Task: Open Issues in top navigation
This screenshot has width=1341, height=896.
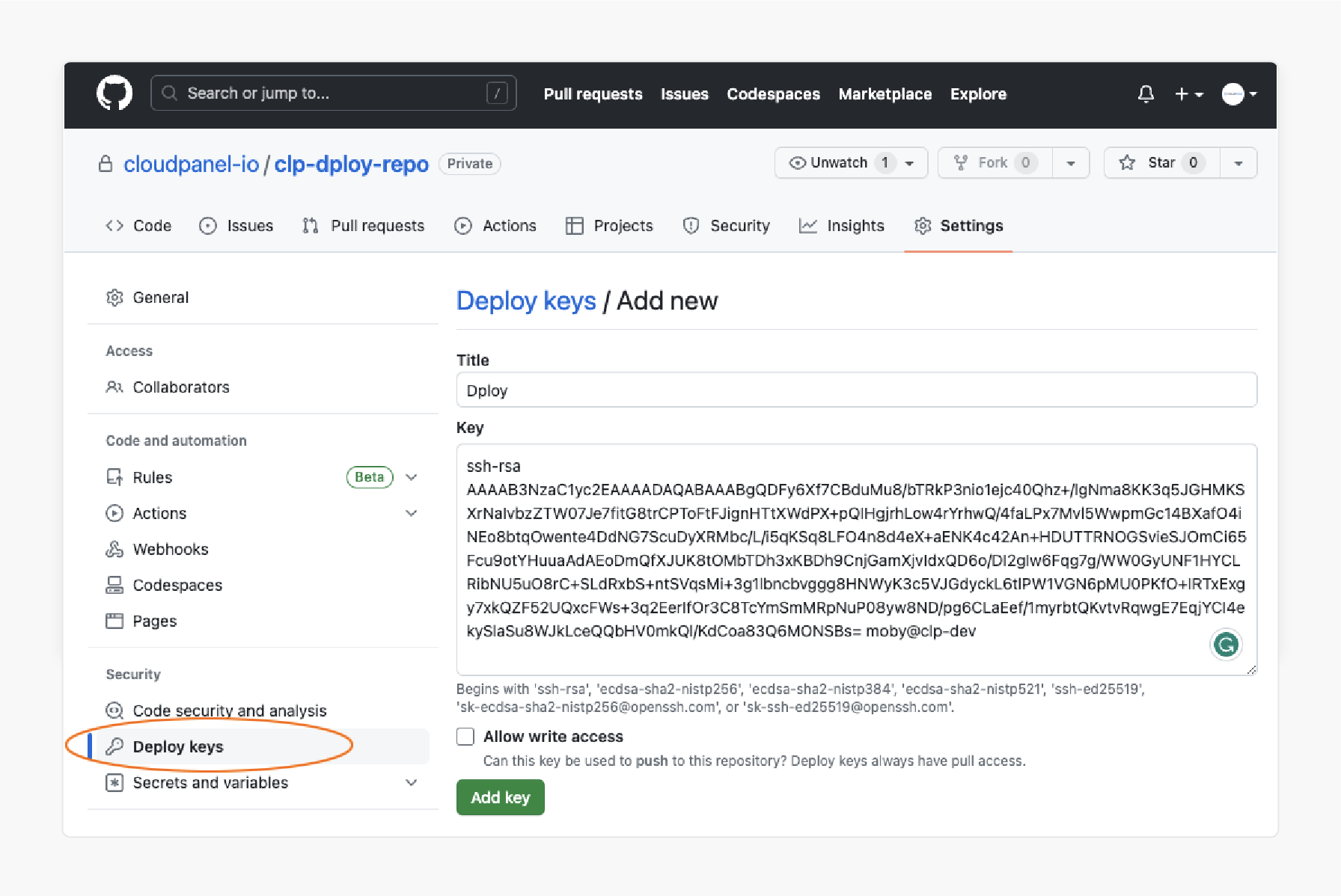Action: tap(684, 94)
